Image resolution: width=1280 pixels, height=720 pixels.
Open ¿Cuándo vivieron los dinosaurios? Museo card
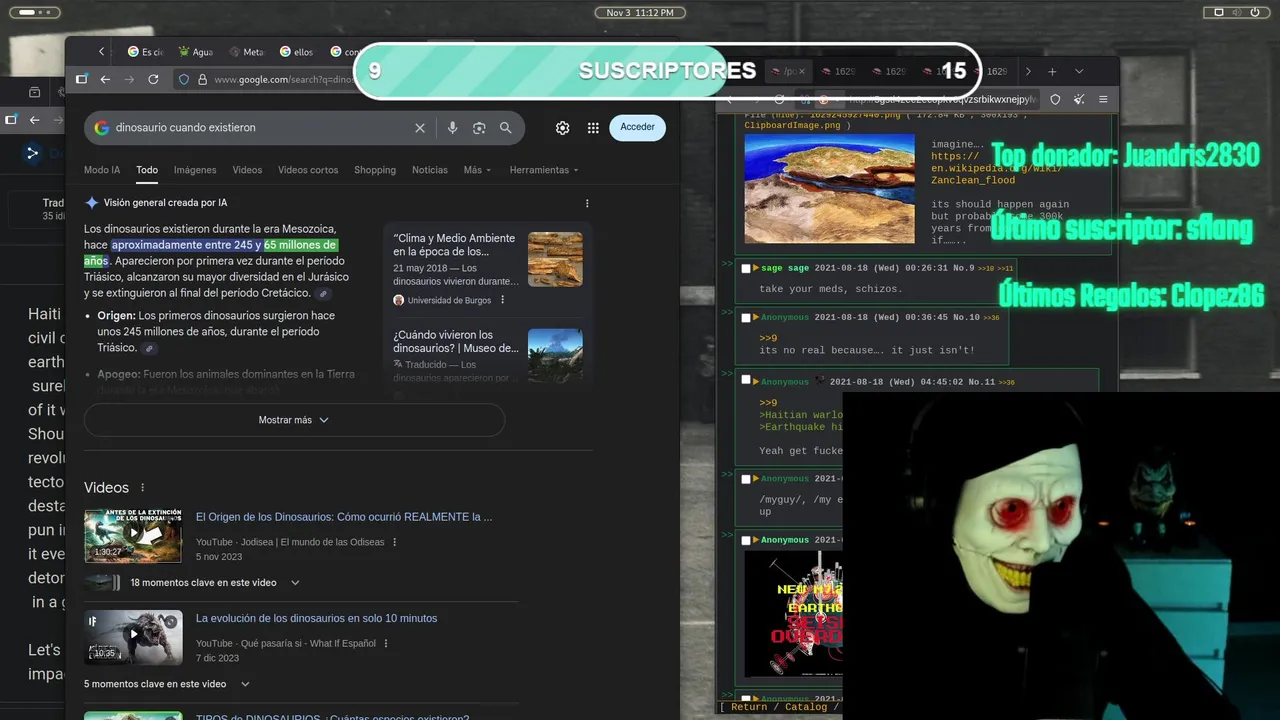point(488,357)
